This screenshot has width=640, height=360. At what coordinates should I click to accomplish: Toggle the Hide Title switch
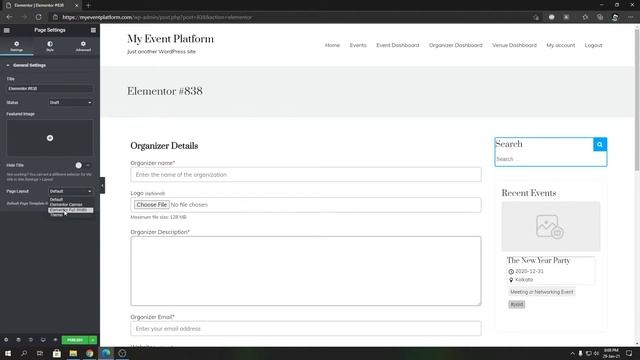82,165
